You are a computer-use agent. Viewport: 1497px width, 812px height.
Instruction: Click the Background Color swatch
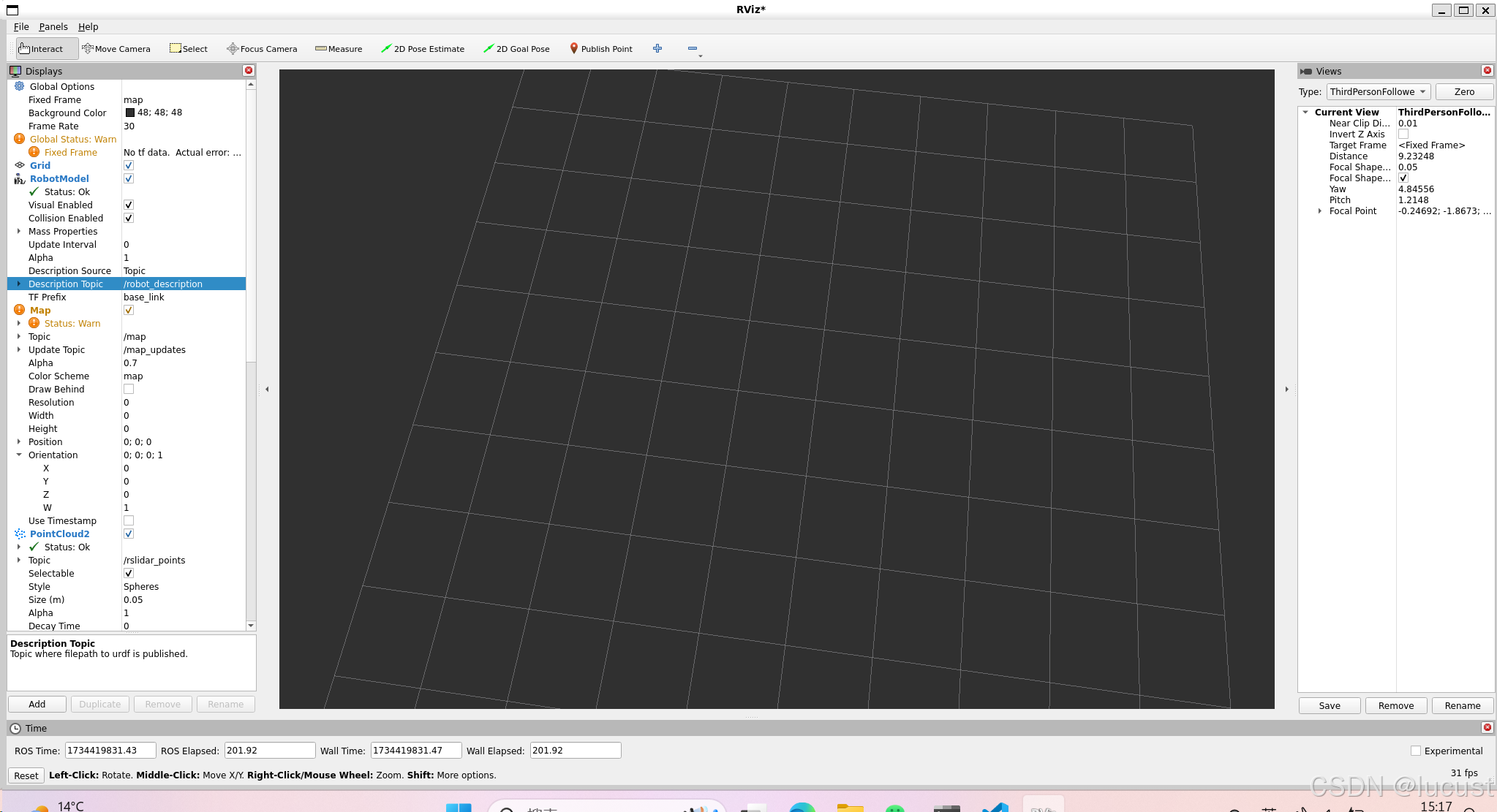[130, 113]
